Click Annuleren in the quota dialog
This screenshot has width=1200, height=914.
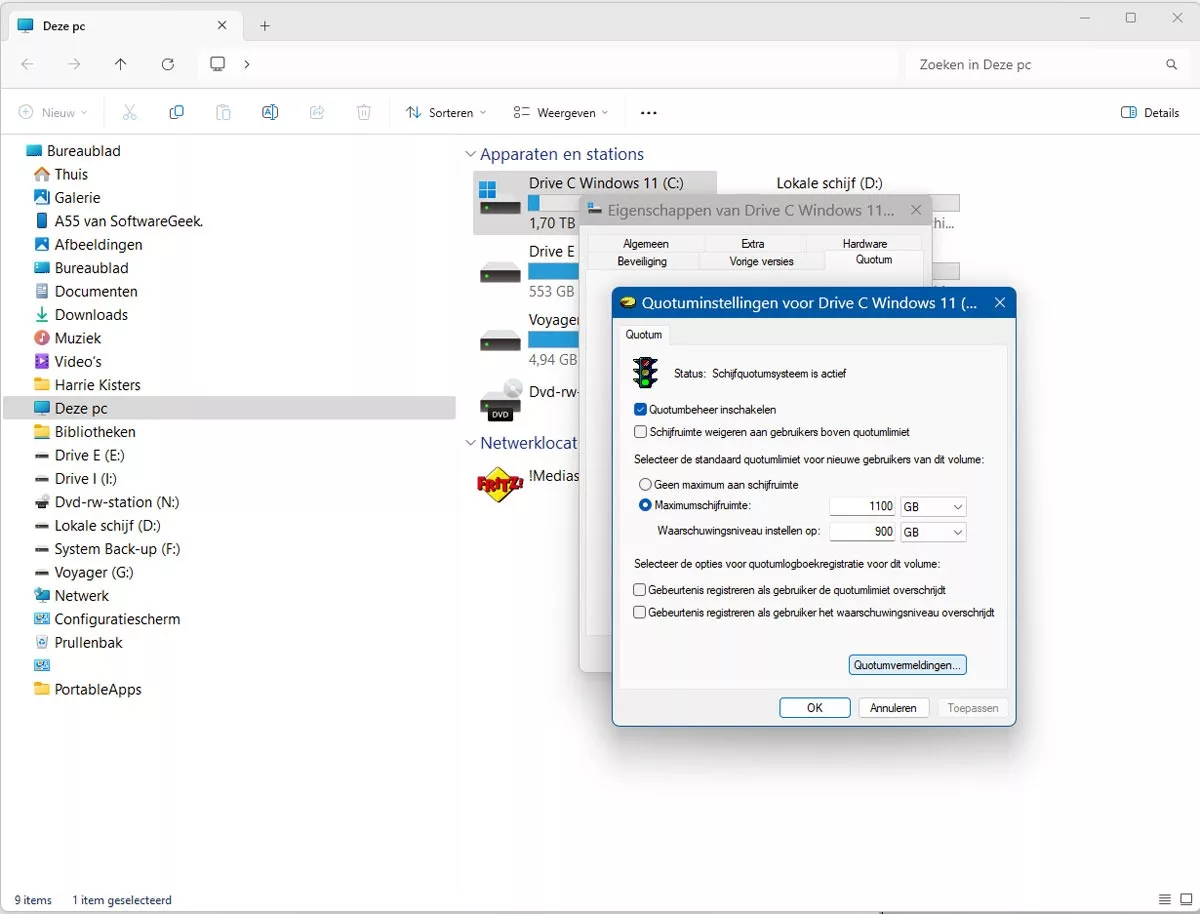(x=893, y=708)
